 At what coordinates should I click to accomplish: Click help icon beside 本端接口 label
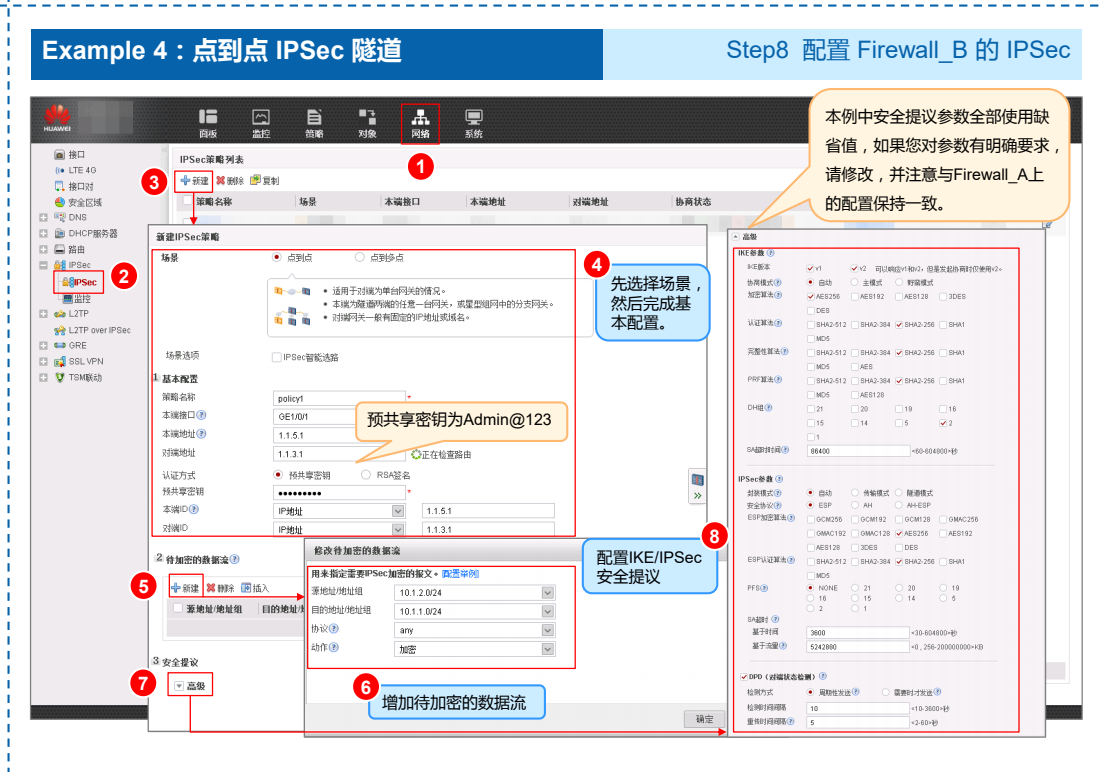(x=202, y=416)
